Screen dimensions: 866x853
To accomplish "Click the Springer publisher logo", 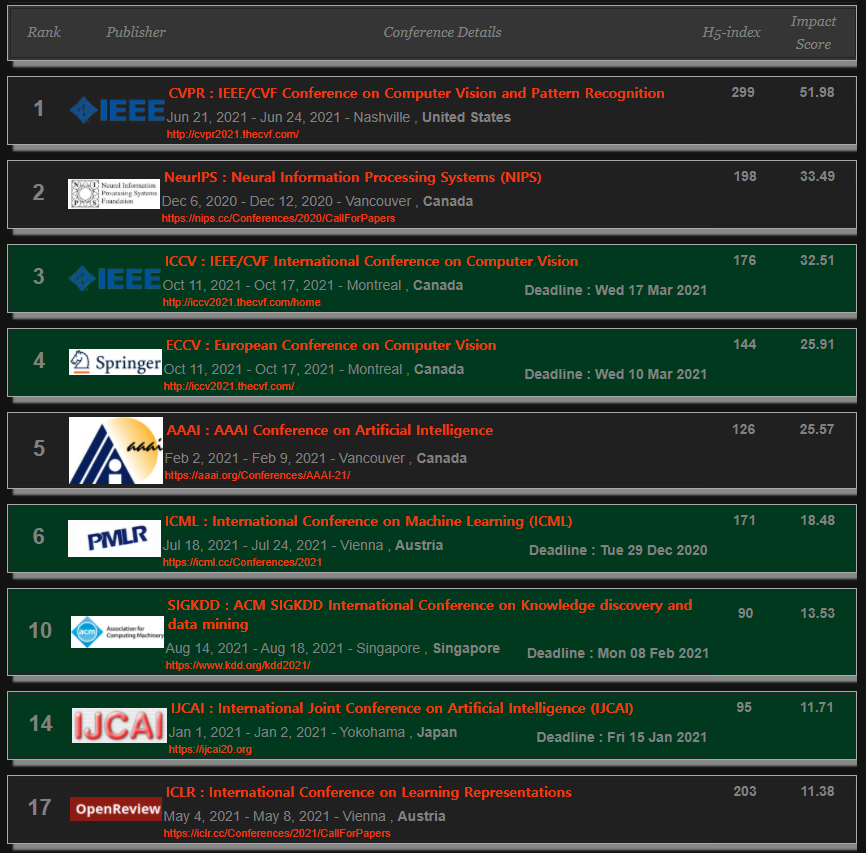I will pyautogui.click(x=115, y=362).
